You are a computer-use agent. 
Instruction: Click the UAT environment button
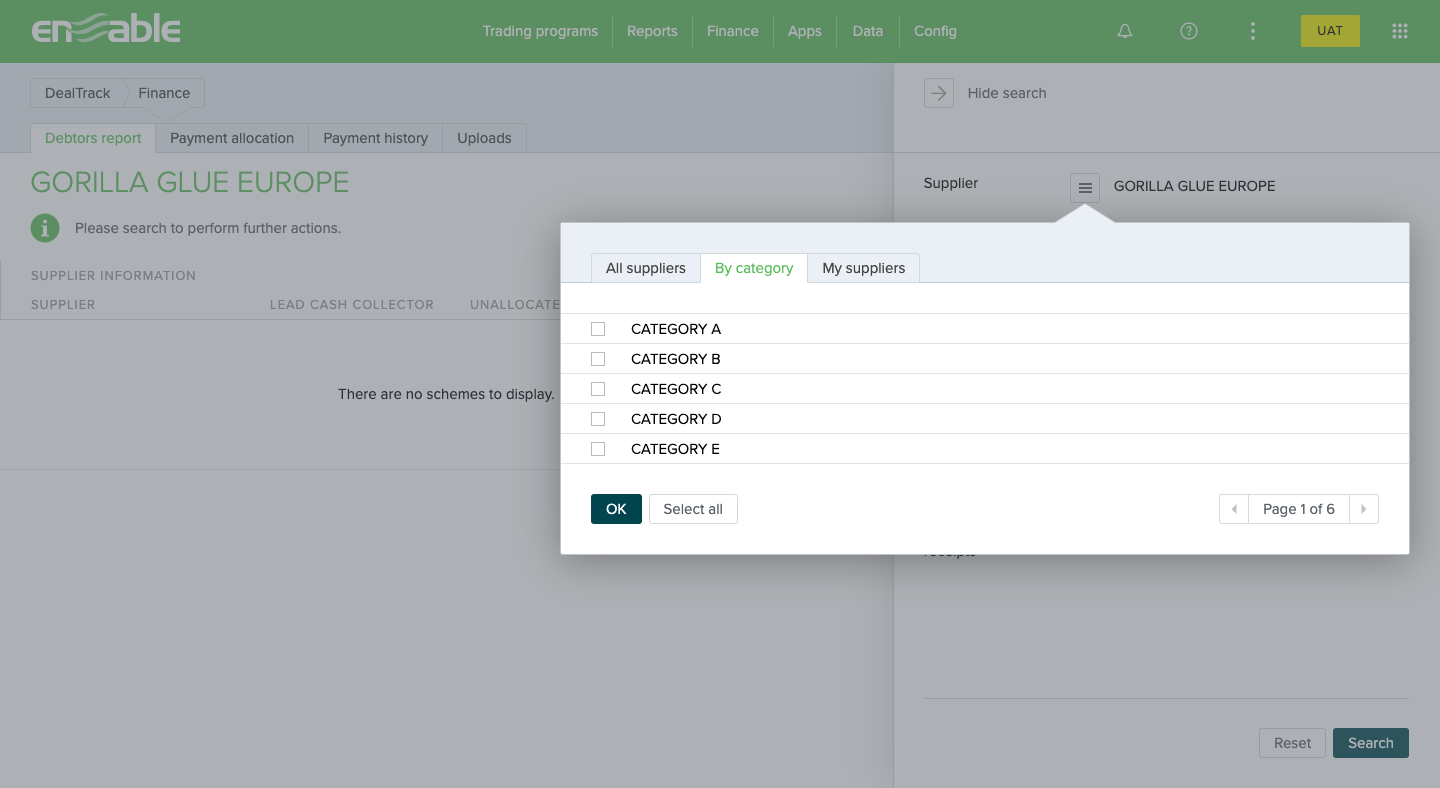1330,31
